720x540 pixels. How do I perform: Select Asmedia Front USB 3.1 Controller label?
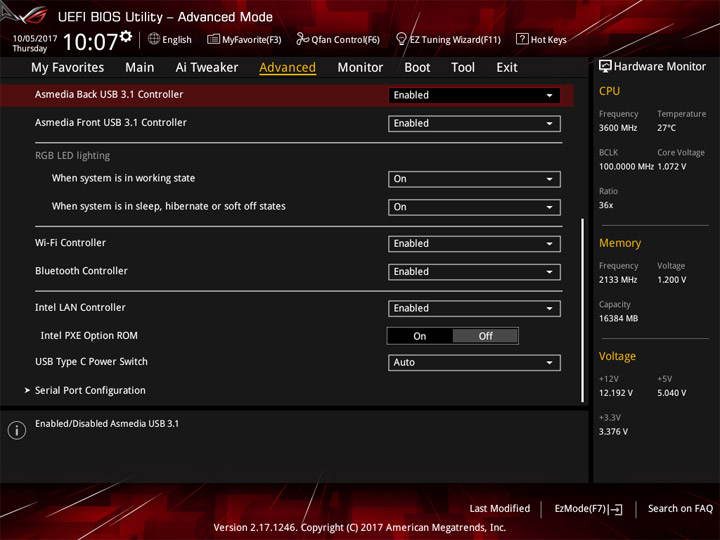point(111,123)
